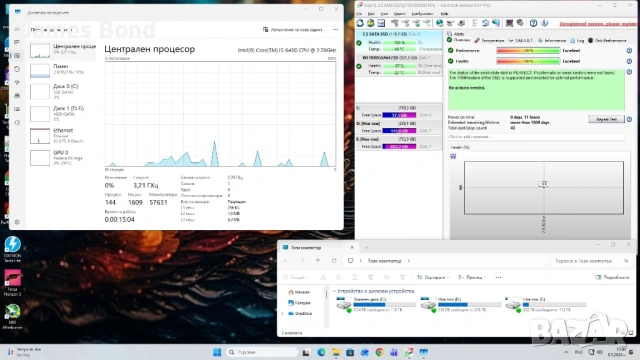The image size is (640, 360).
Task: Click the Windows Start button
Action: click(x=217, y=352)
